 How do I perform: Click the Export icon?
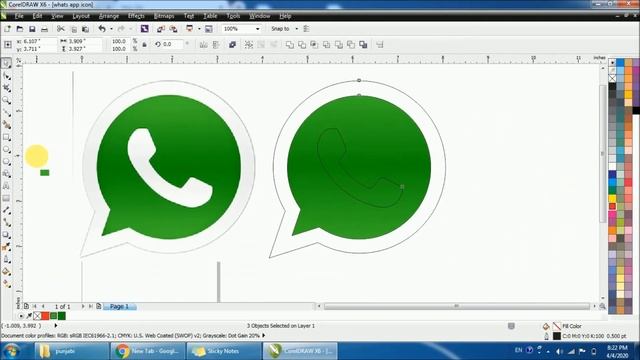coord(173,29)
